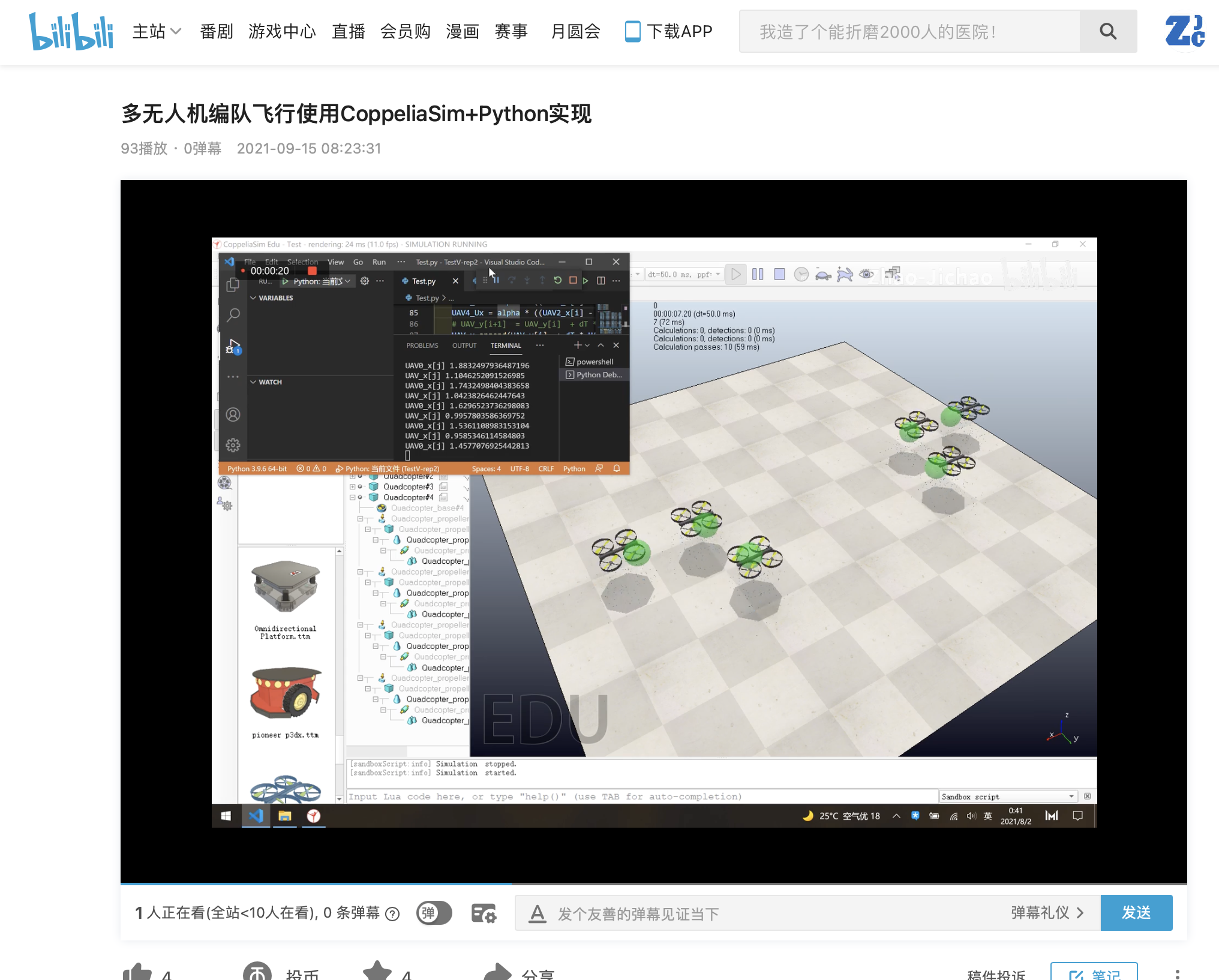Screen dimensions: 1219x980
Task: Select the turtle slow-speed icon in CoppeliaSim
Action: (822, 275)
